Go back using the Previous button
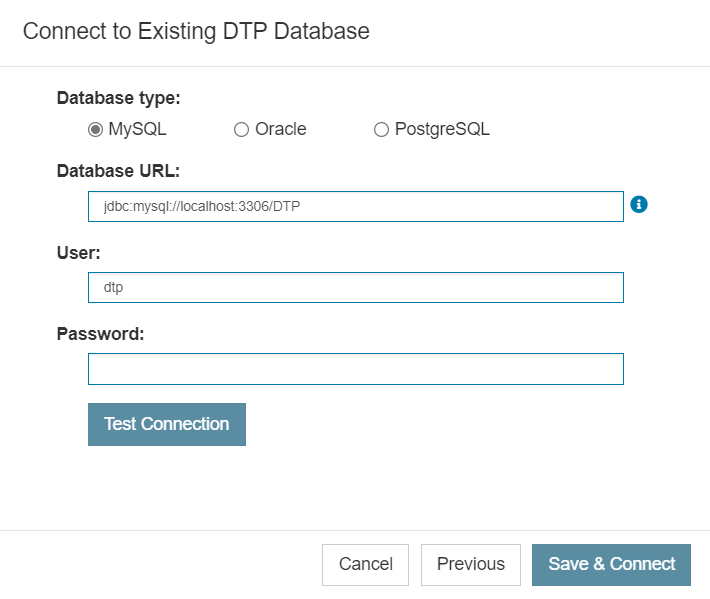The image size is (710, 599). [x=471, y=565]
